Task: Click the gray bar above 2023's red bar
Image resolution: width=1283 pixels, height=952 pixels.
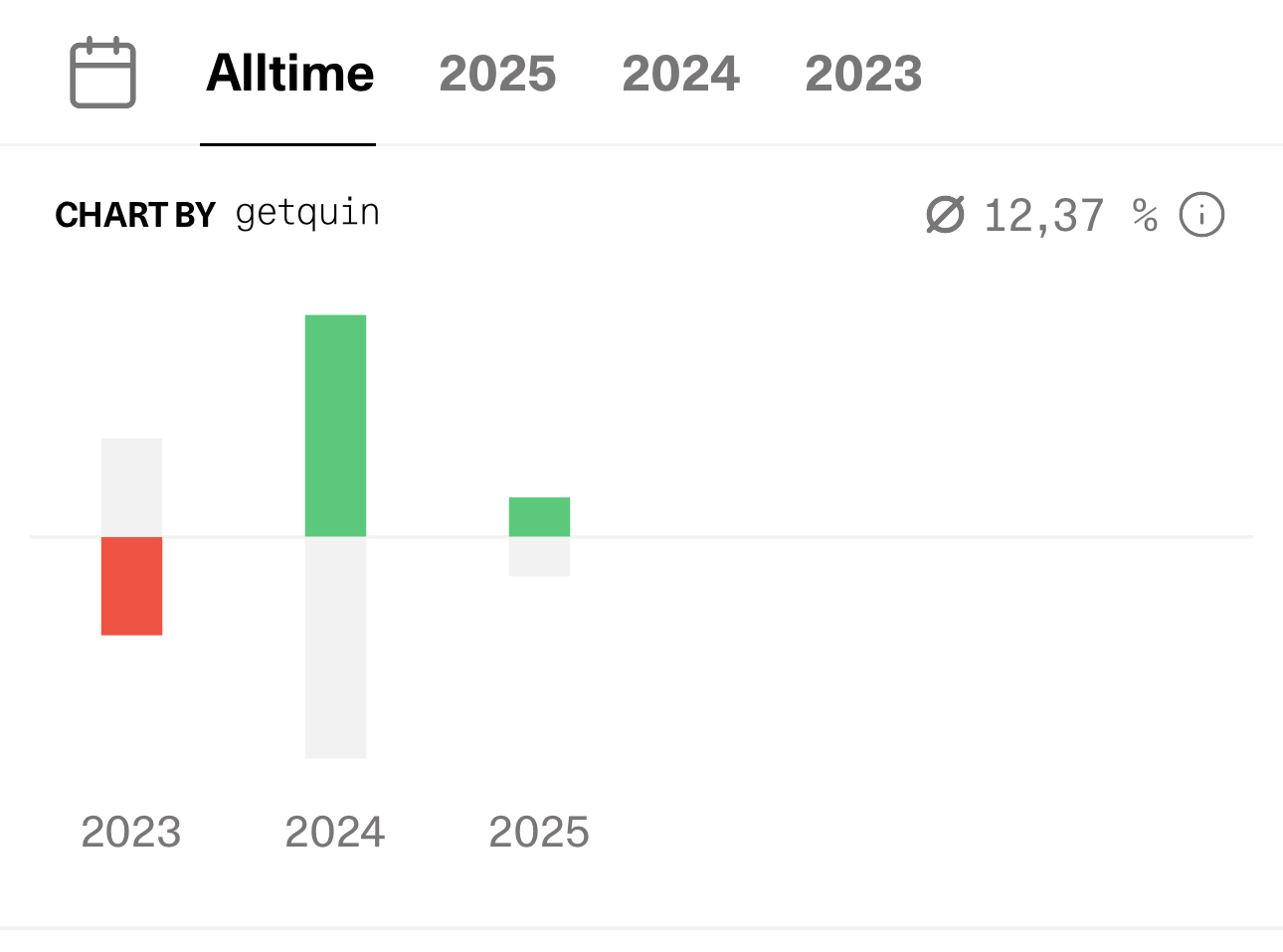Action: click(x=131, y=487)
